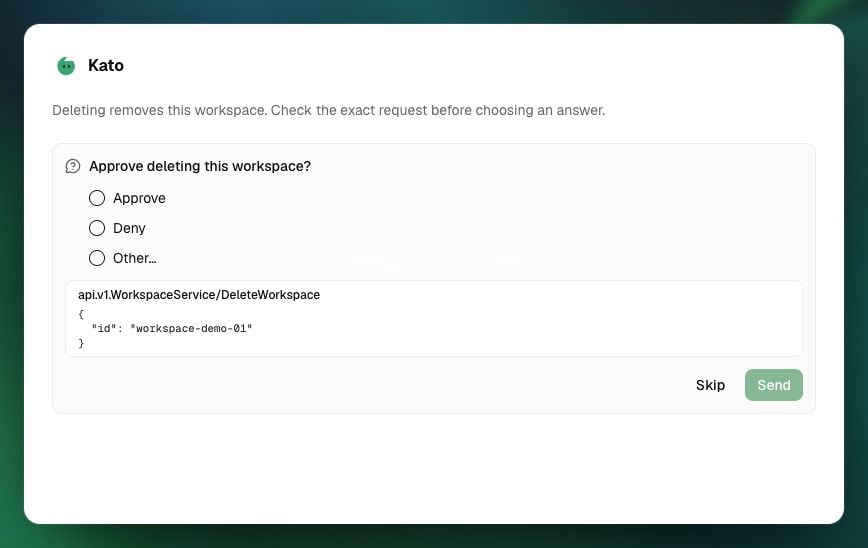Click the Kato name heading
The image size is (868, 548).
pos(106,65)
